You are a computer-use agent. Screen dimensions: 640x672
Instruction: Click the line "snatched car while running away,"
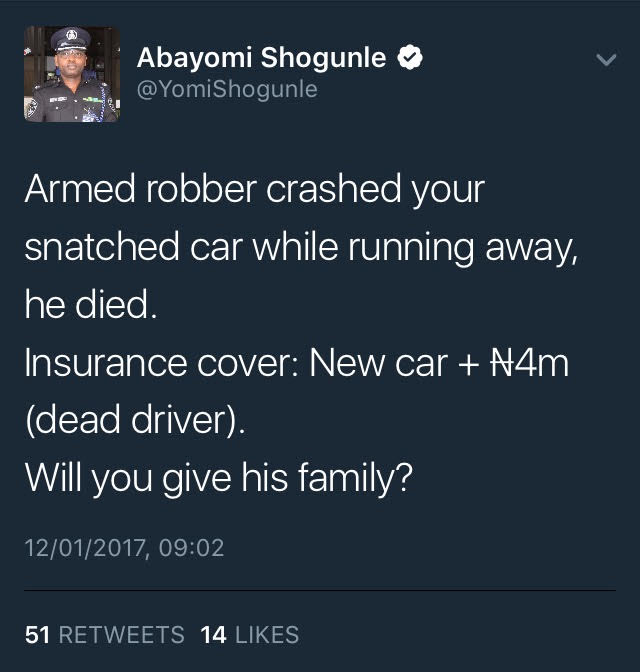[x=301, y=247]
